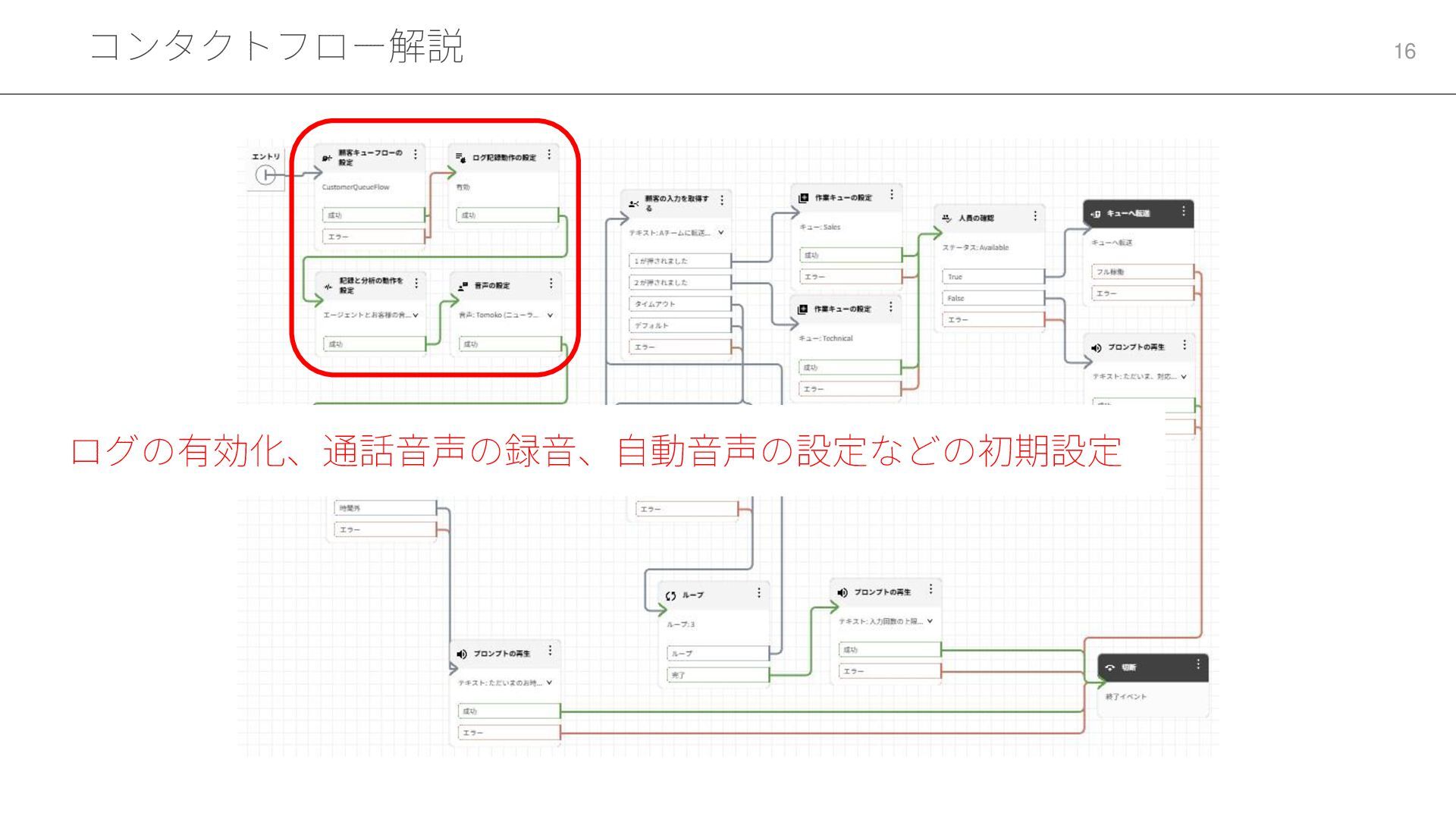Click ループ output branch in loop block
This screenshot has width=1456, height=819.
pos(719,653)
